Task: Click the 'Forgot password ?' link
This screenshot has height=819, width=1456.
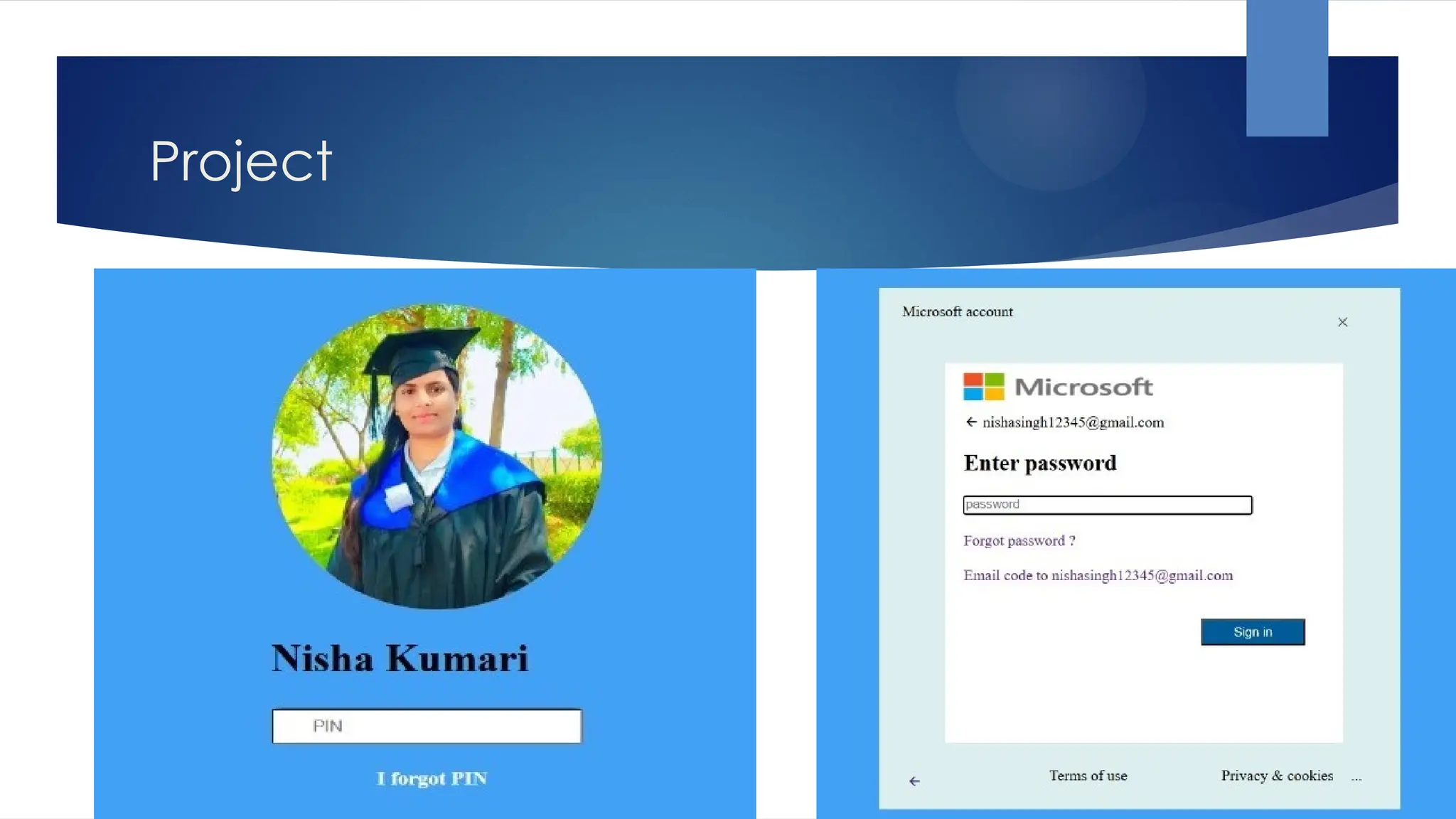Action: pos(1019,541)
